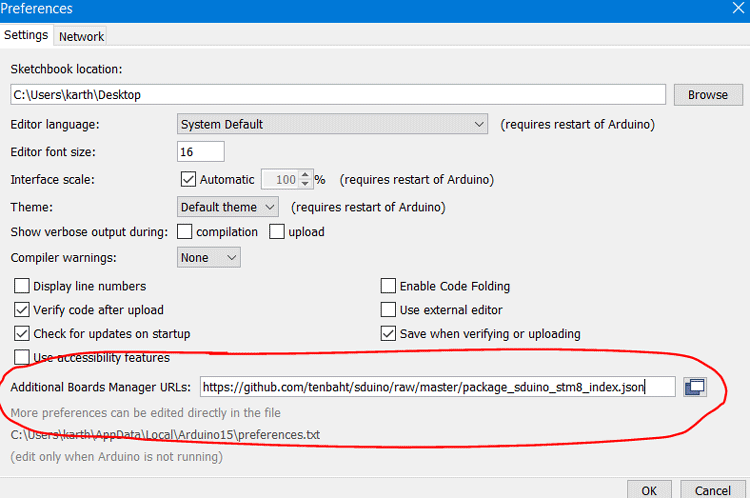Image resolution: width=750 pixels, height=498 pixels.
Task: Enable Code Folding checkbox
Action: (389, 286)
